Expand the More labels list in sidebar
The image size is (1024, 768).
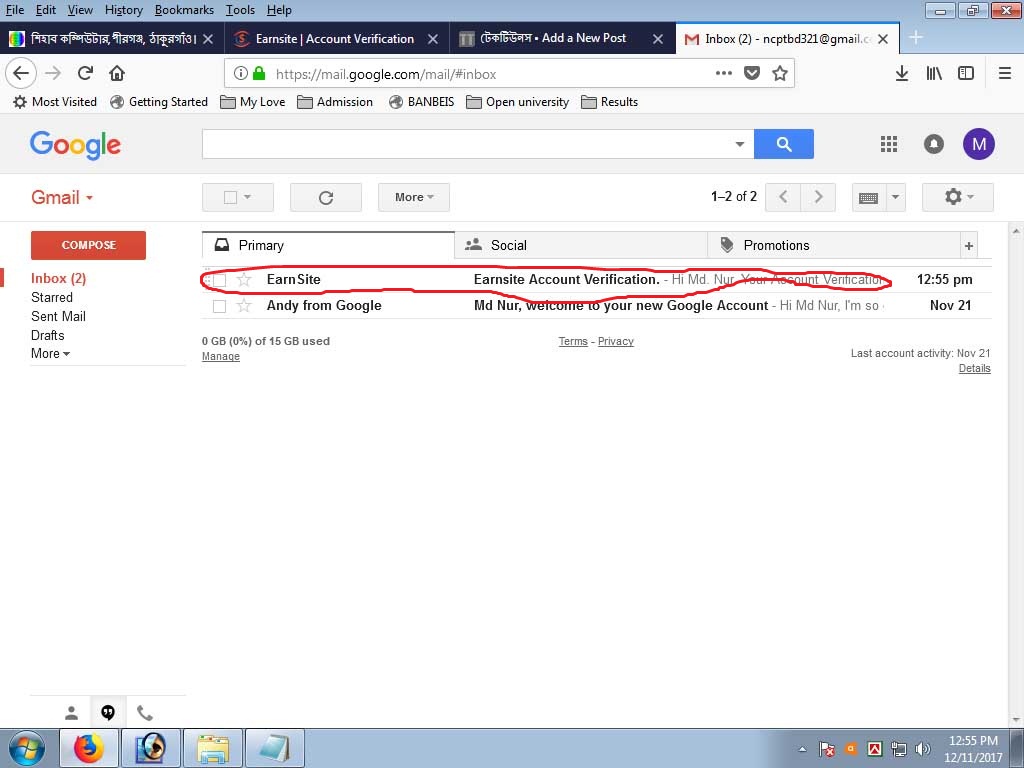[x=50, y=353]
